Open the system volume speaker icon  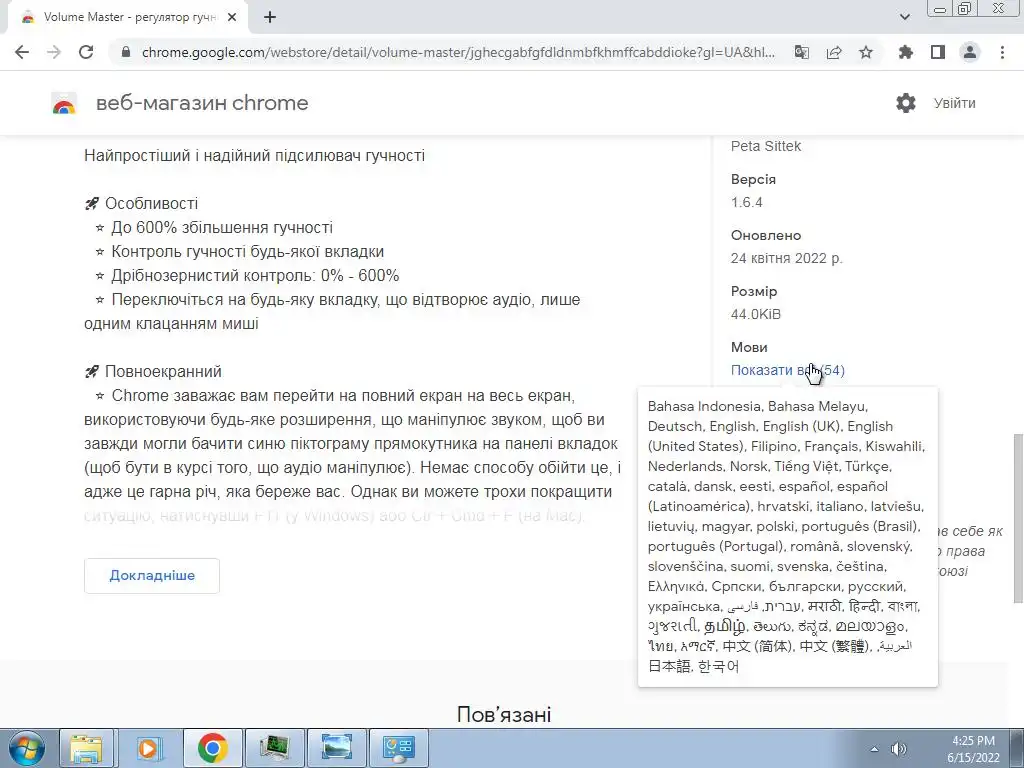[x=899, y=749]
